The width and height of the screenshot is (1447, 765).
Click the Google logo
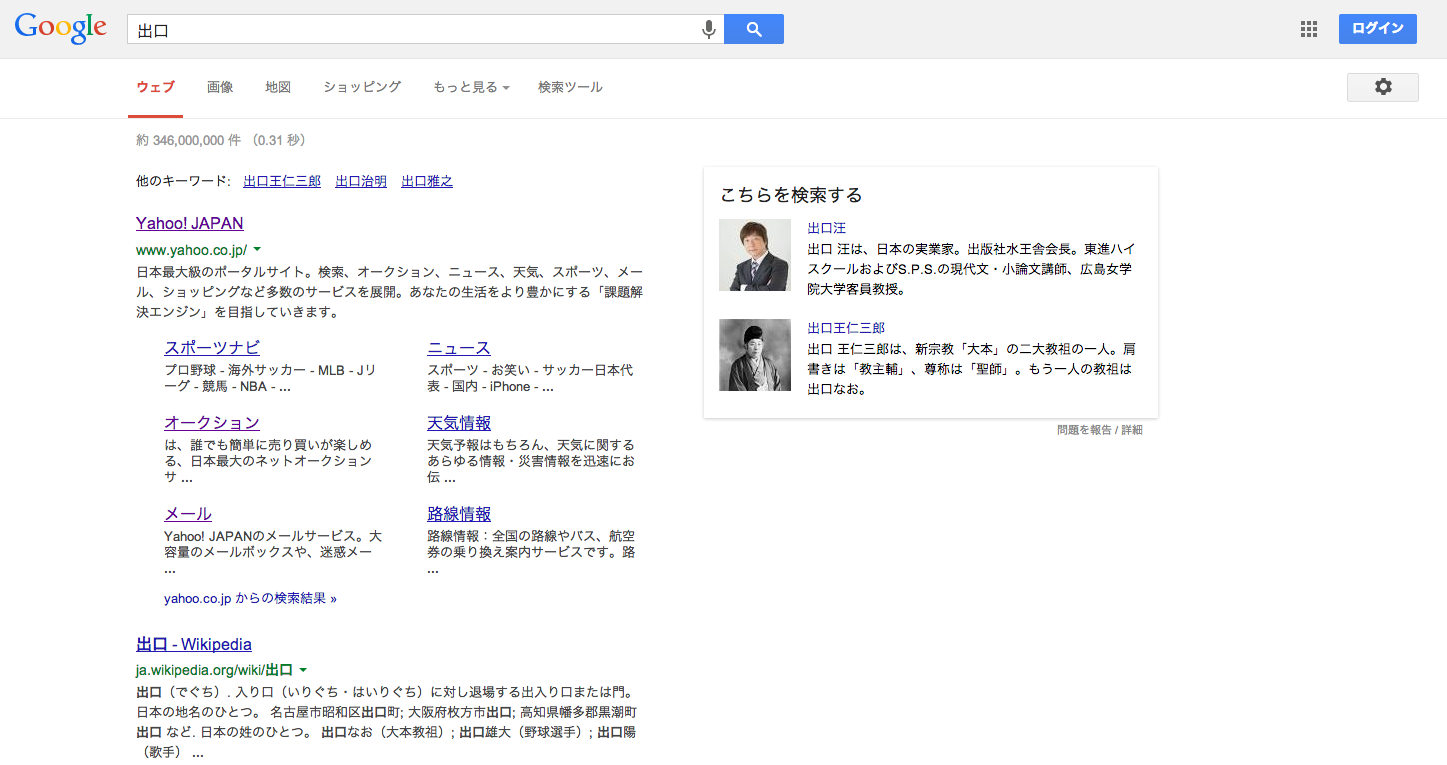pos(60,28)
